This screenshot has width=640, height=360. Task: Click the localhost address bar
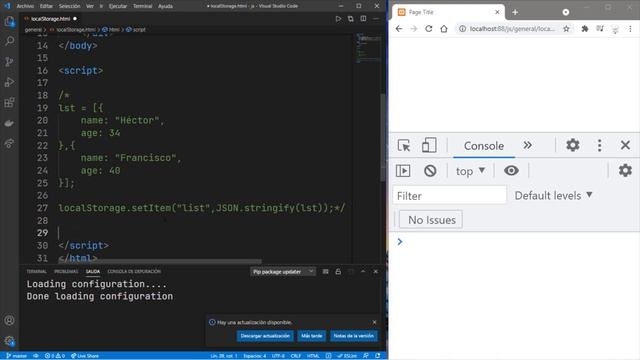coord(512,29)
